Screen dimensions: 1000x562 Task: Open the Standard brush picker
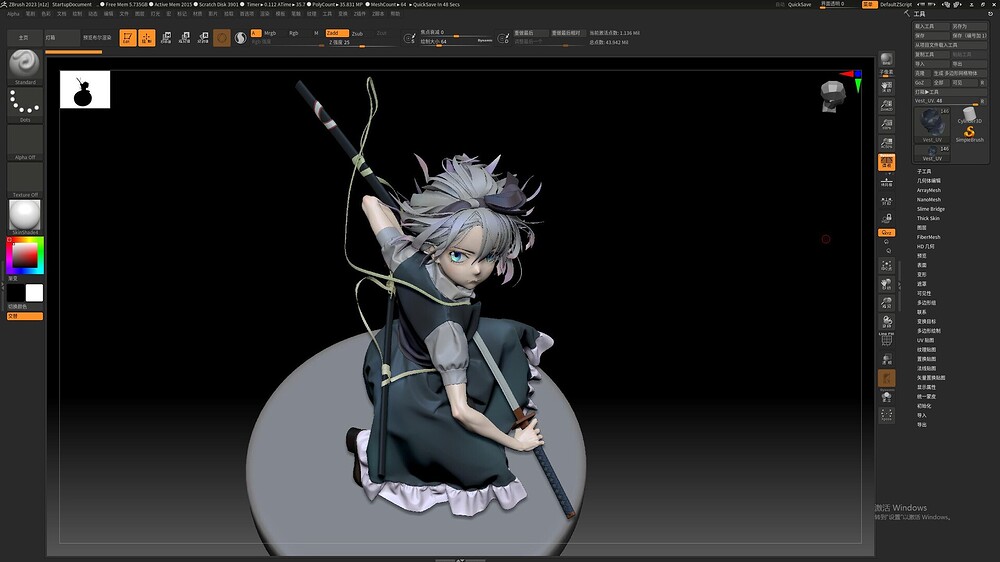coord(25,66)
